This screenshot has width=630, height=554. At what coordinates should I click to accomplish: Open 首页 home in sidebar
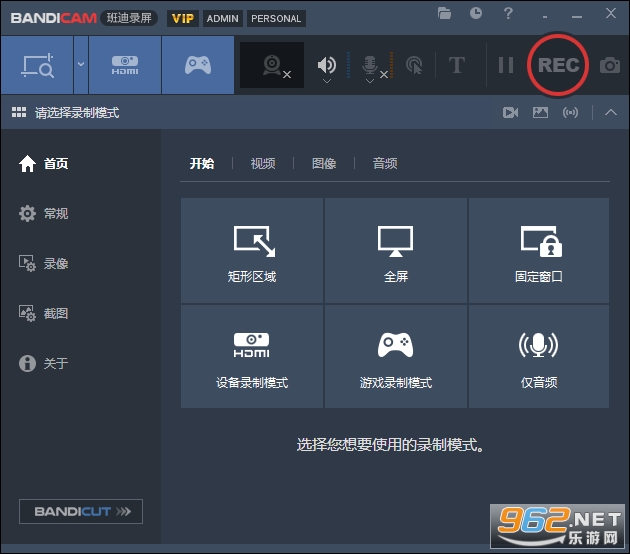tap(43, 164)
